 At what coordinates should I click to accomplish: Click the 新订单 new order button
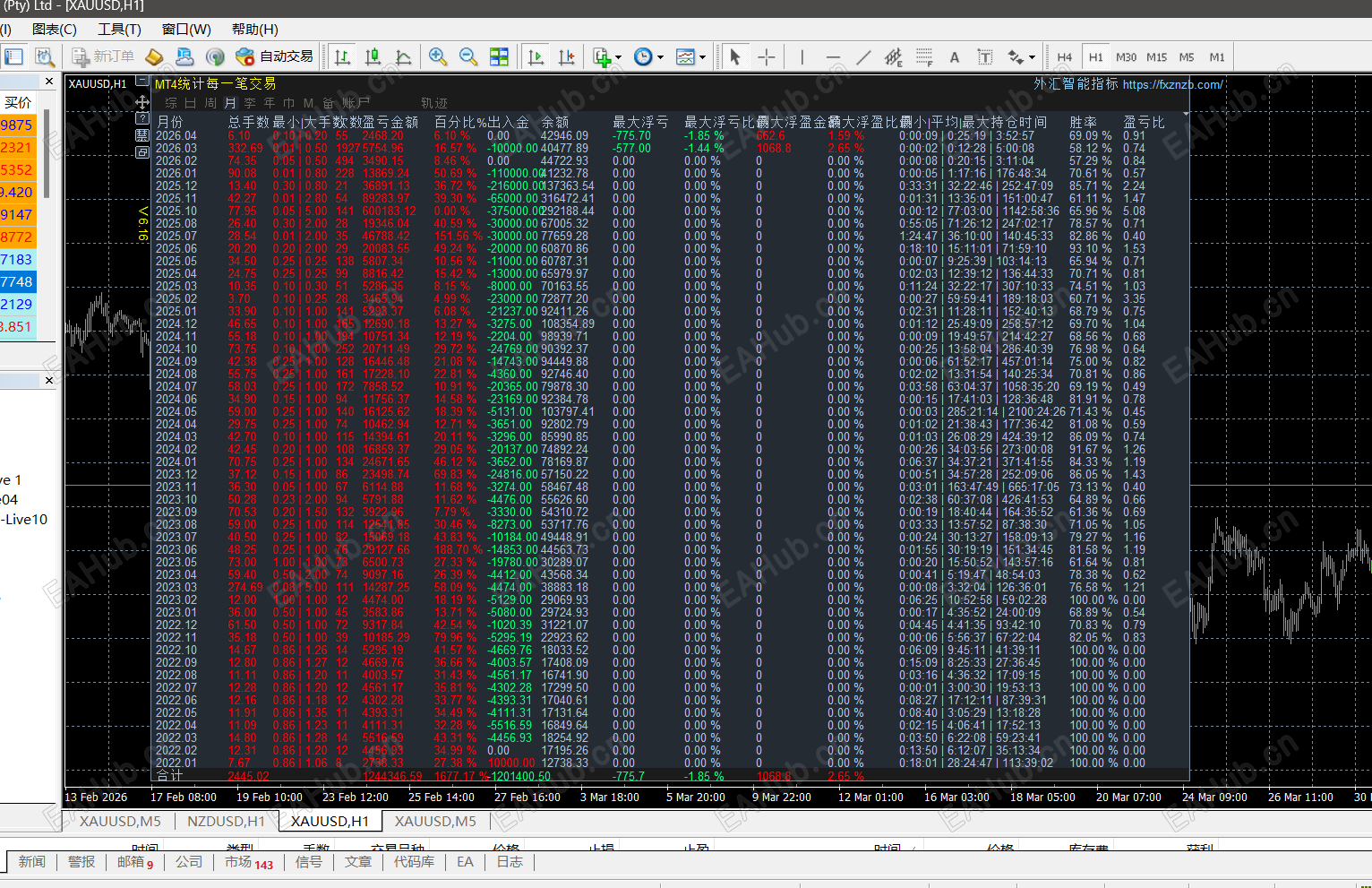pos(103,56)
